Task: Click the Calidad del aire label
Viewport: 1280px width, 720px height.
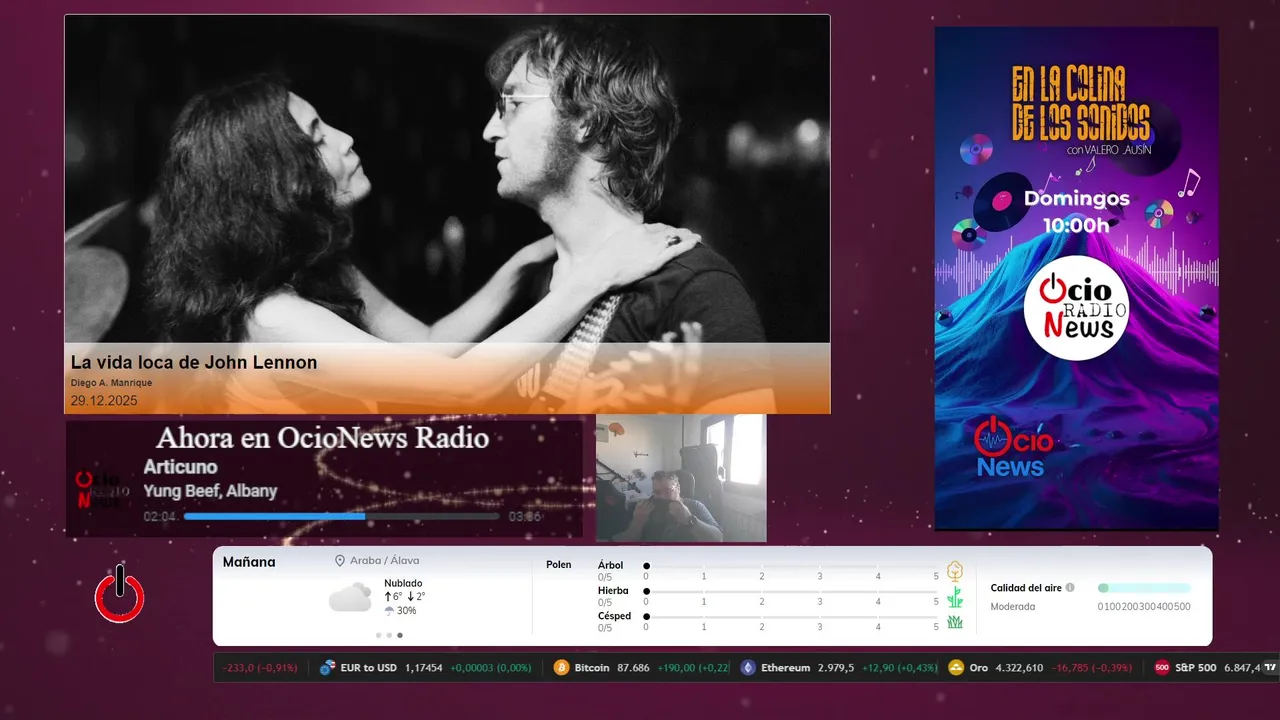Action: pos(1026,588)
